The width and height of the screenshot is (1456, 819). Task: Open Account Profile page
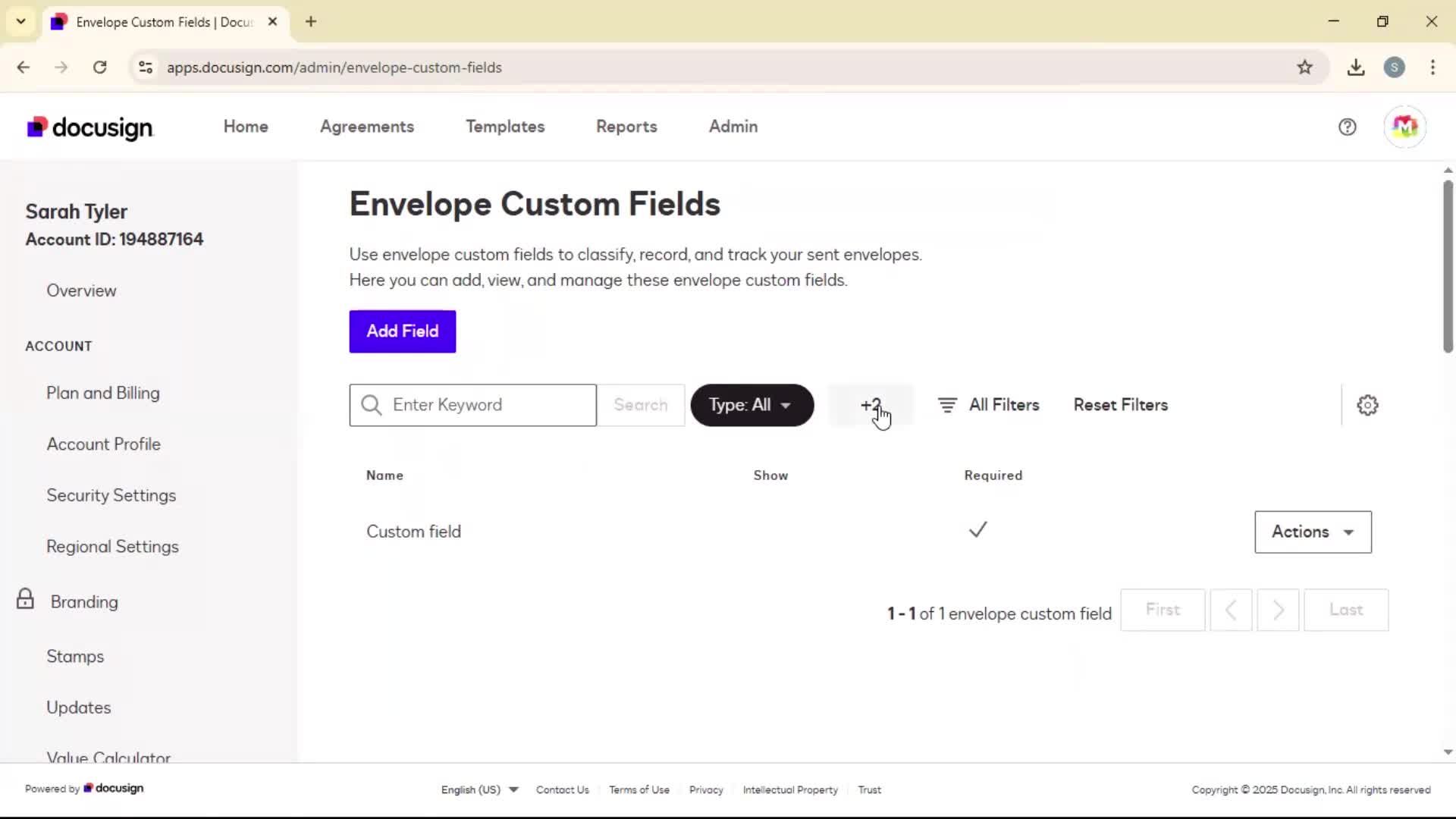click(104, 444)
